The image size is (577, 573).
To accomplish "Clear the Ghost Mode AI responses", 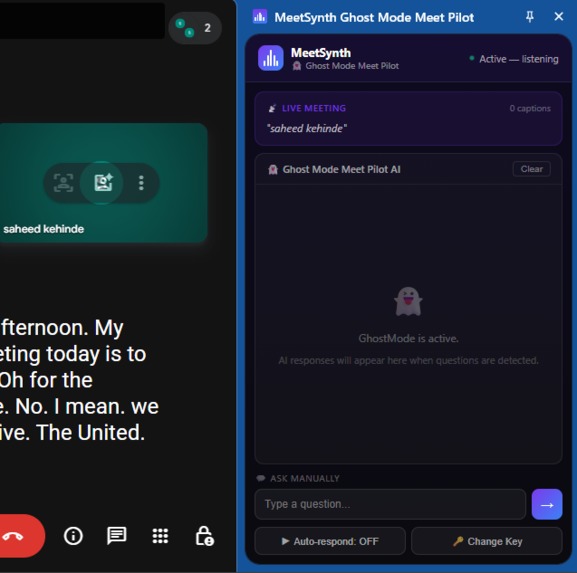I will [x=531, y=169].
